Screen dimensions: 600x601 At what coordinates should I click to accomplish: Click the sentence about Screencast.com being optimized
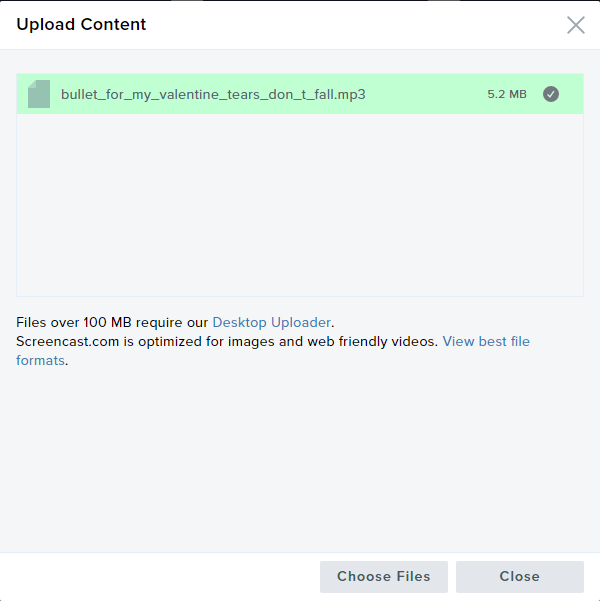click(227, 341)
